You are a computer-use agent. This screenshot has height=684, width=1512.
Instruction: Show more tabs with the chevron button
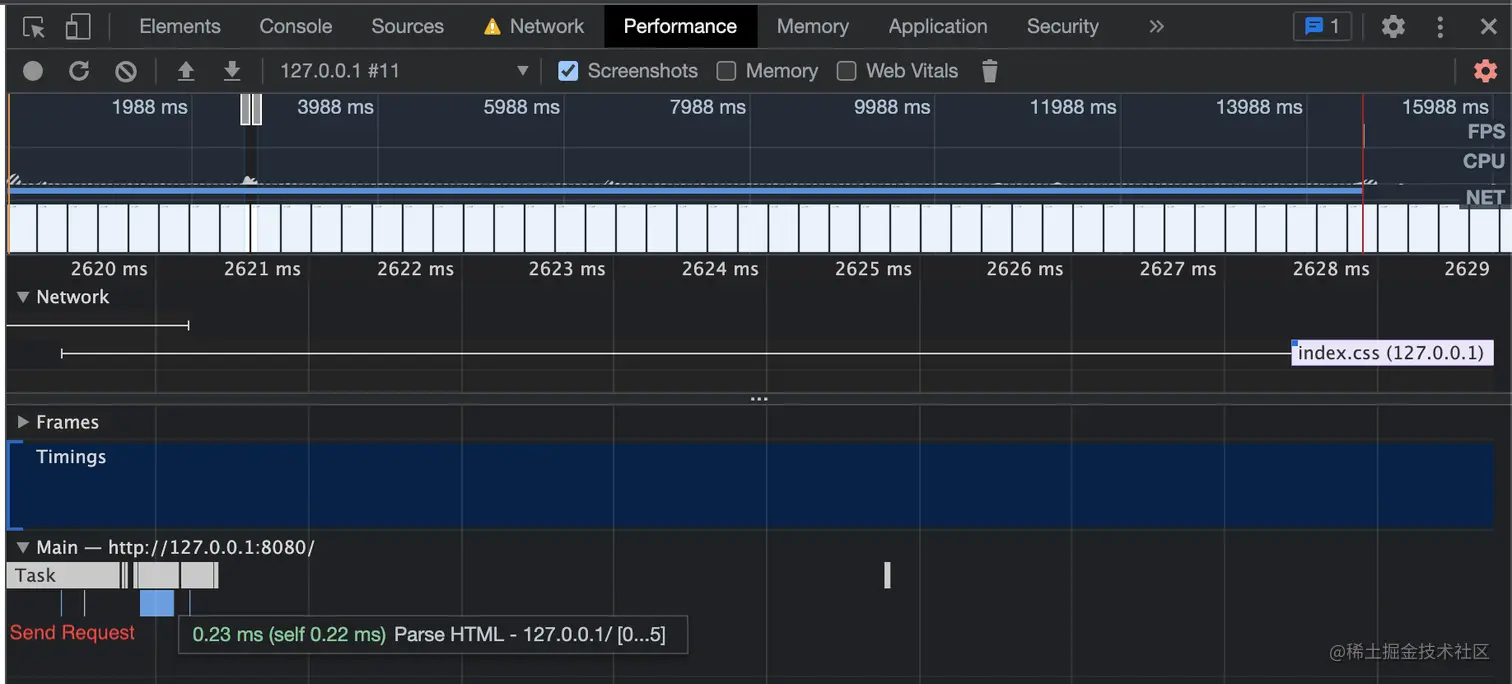tap(1156, 27)
